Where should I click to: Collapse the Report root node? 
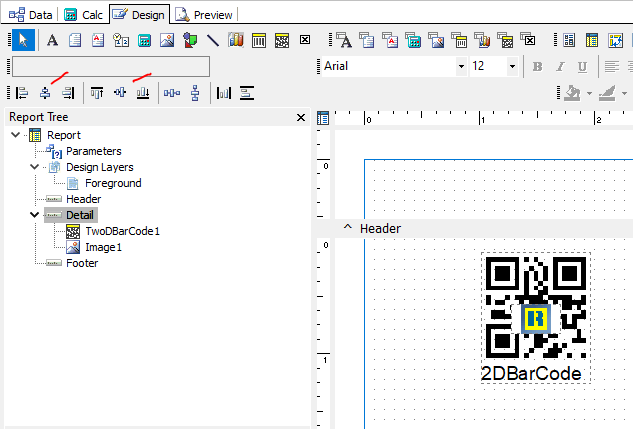(16, 135)
